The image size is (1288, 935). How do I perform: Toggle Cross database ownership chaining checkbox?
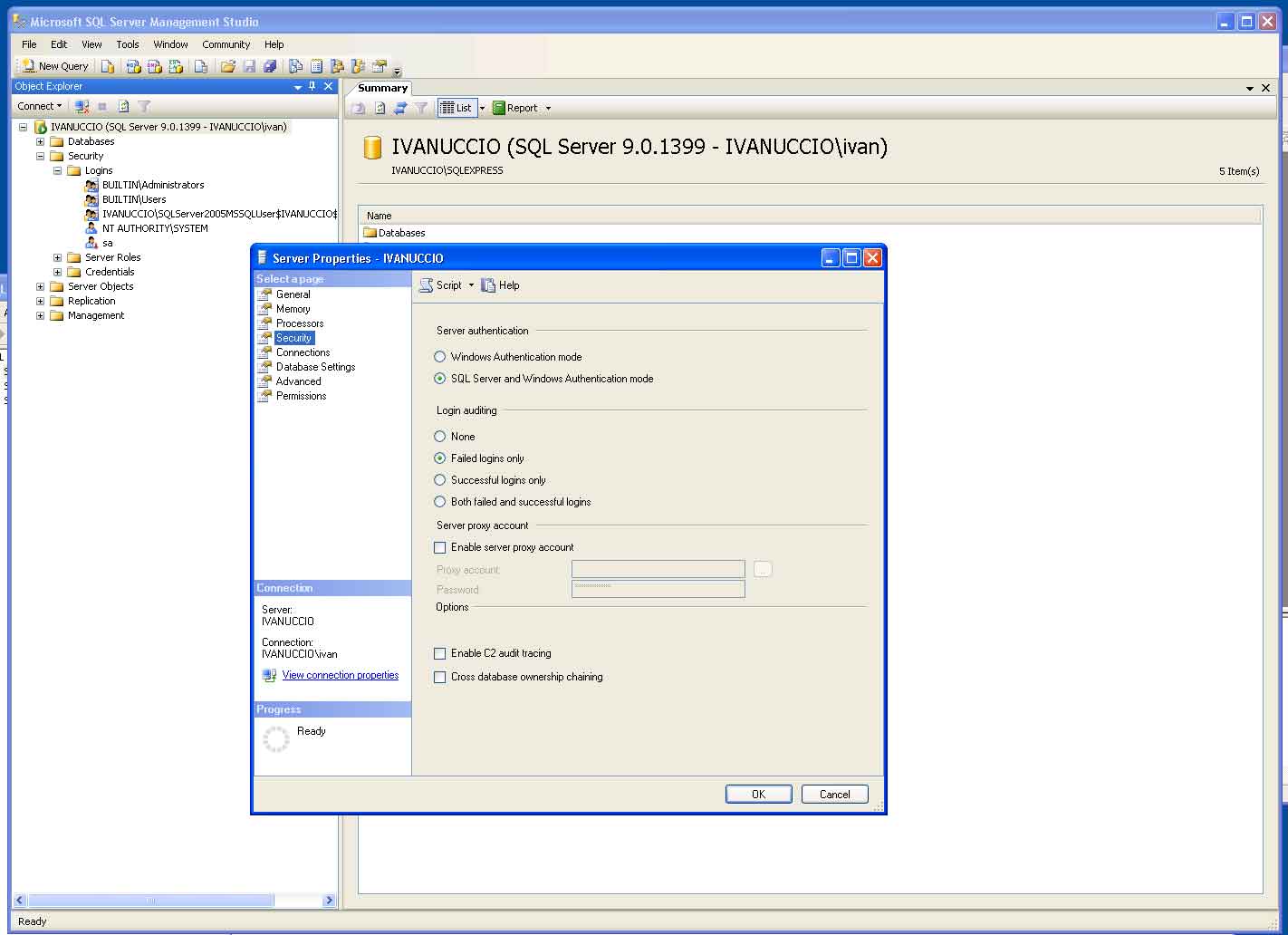[x=440, y=677]
